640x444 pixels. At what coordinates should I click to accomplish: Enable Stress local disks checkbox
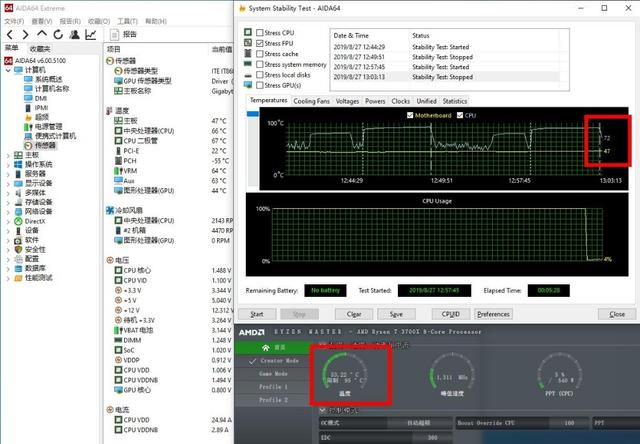(x=260, y=75)
